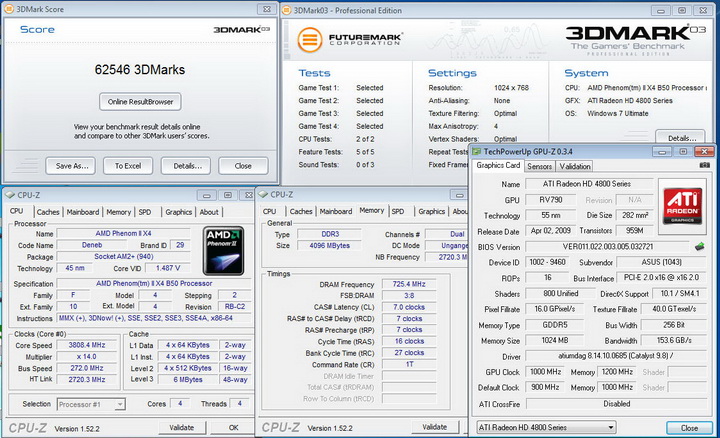Click the BIOS save chip icon in GPU-Z
Screen dimensions: 720x438
[699, 247]
